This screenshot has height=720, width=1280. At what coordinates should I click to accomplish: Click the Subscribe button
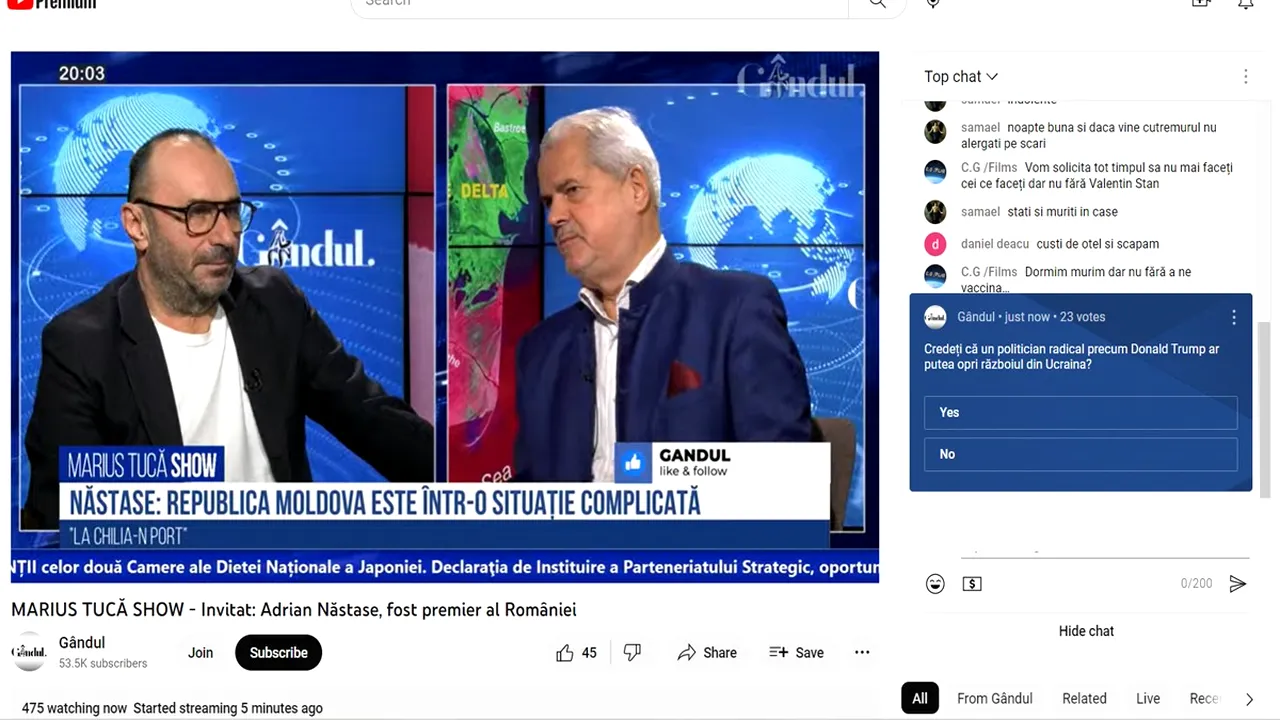pos(278,653)
